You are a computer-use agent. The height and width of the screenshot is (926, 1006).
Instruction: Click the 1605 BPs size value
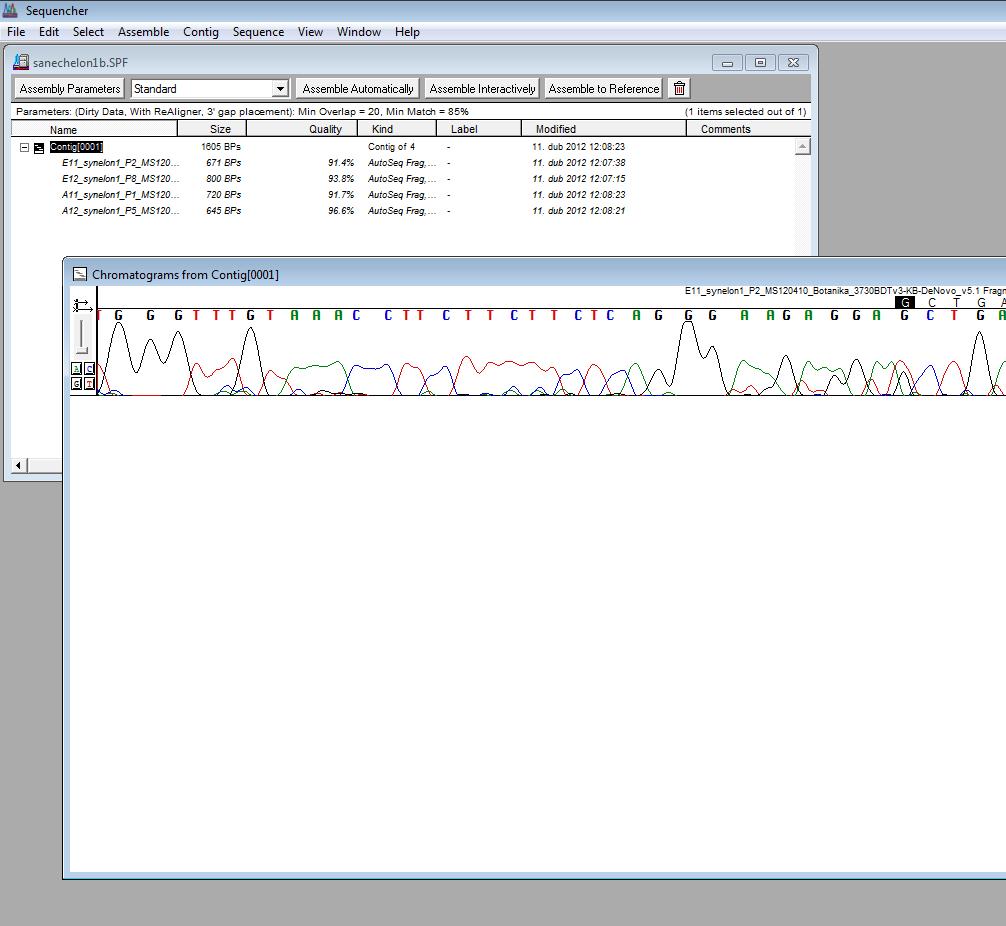point(221,147)
